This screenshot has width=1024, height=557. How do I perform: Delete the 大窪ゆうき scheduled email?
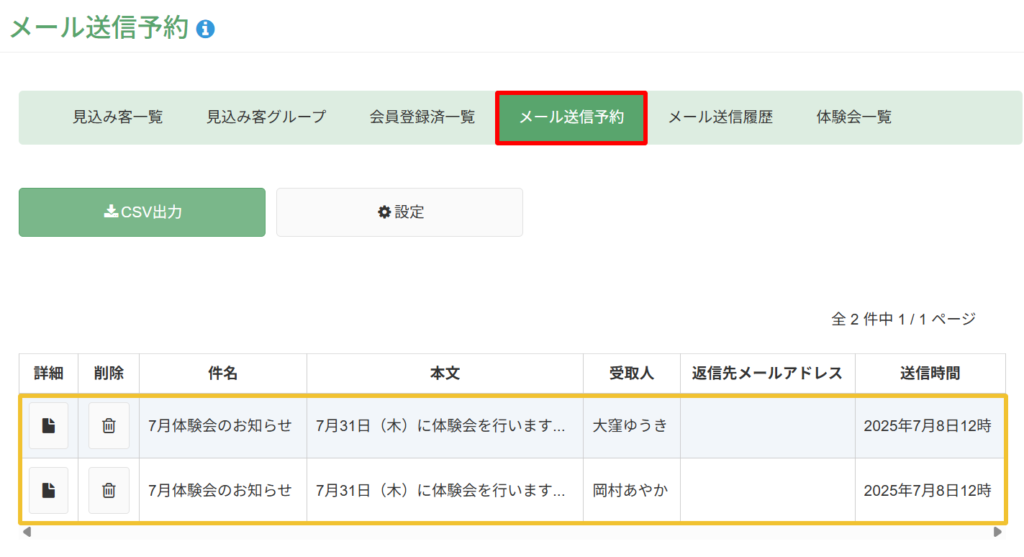pos(108,426)
